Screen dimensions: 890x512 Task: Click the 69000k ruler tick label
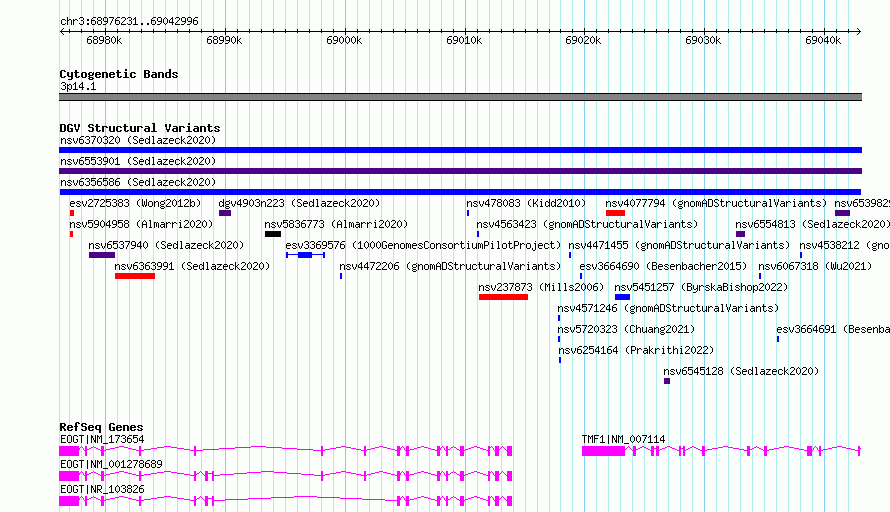[x=344, y=40]
